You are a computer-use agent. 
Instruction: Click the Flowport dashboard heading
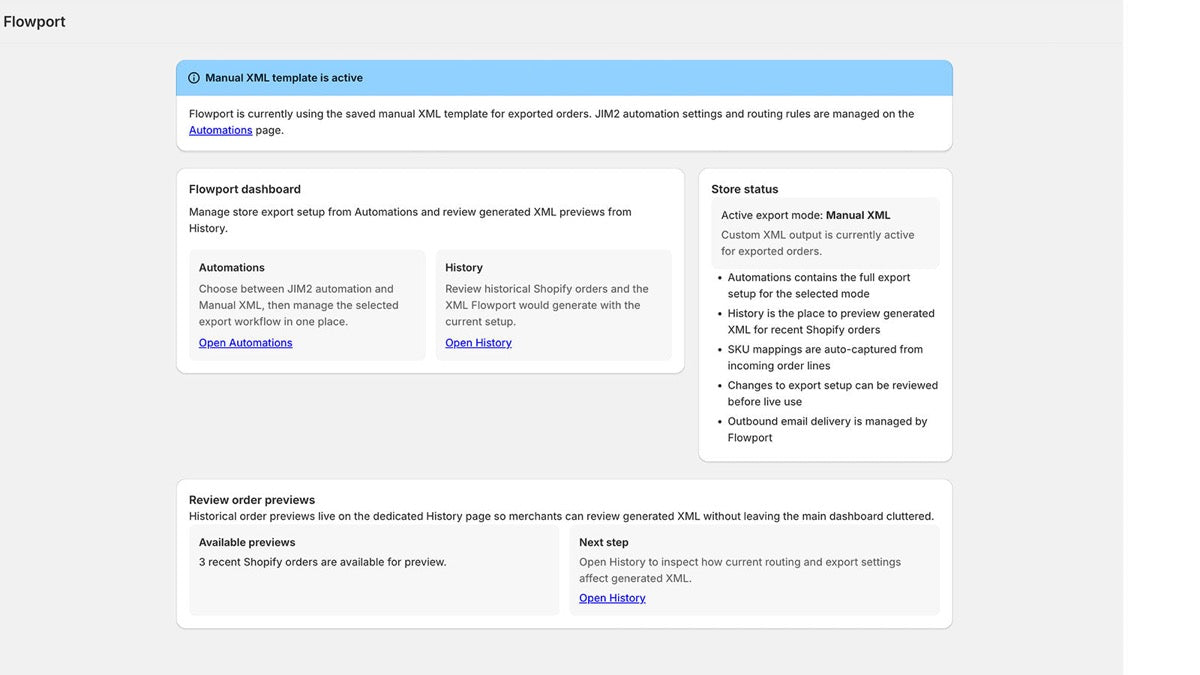click(x=245, y=189)
